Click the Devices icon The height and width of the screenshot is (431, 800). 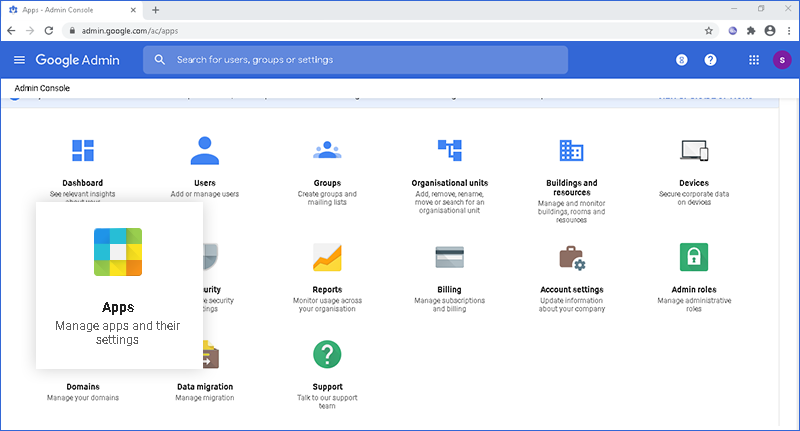point(693,150)
